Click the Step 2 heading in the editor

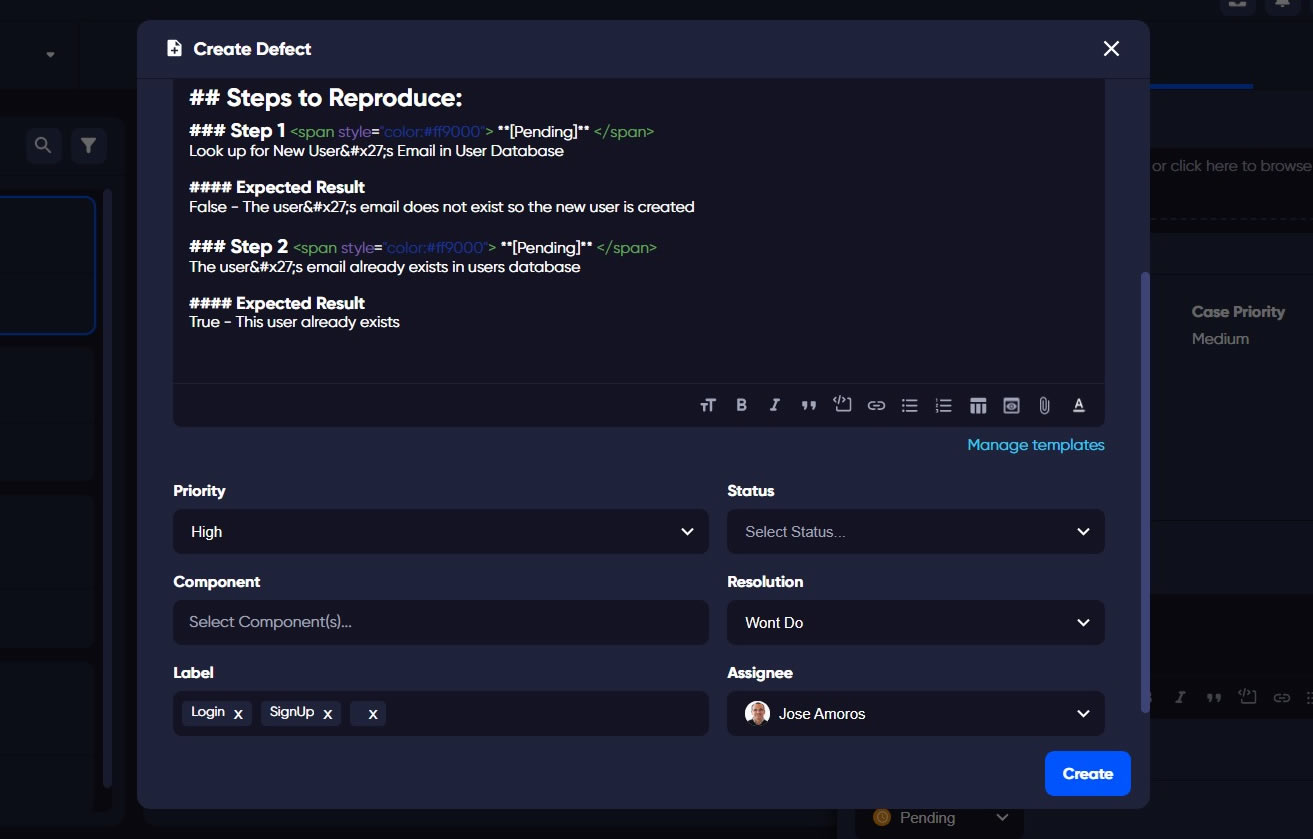[238, 246]
